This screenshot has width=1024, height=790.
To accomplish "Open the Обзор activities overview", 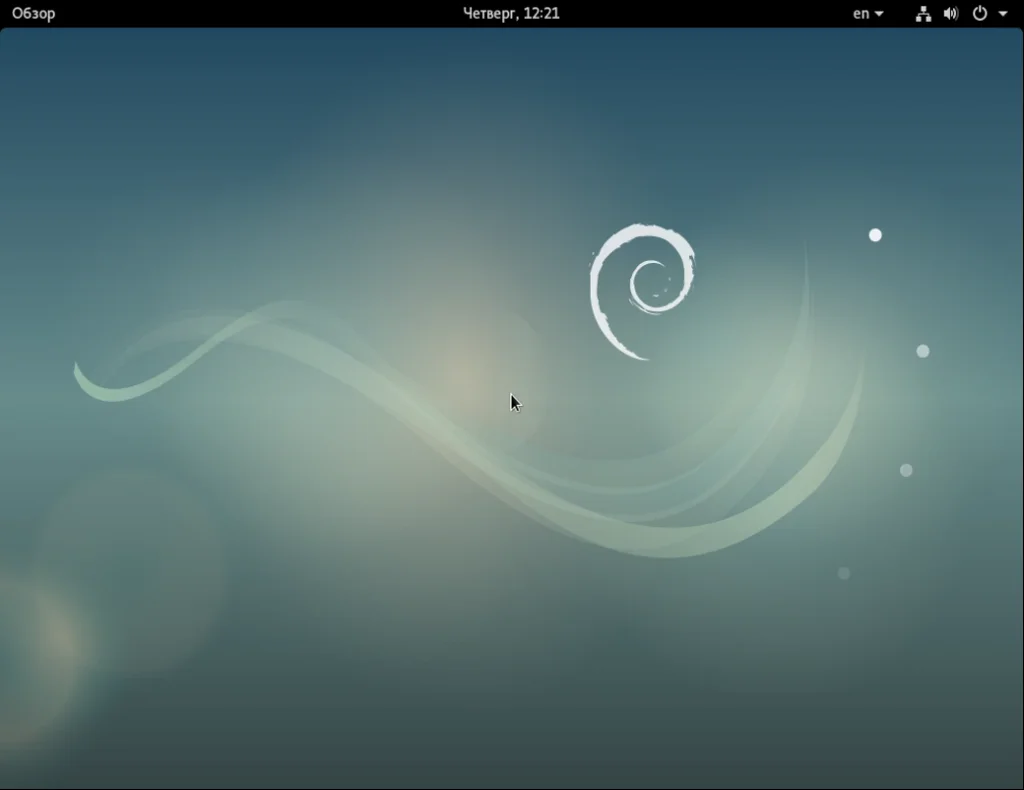I will [x=33, y=14].
